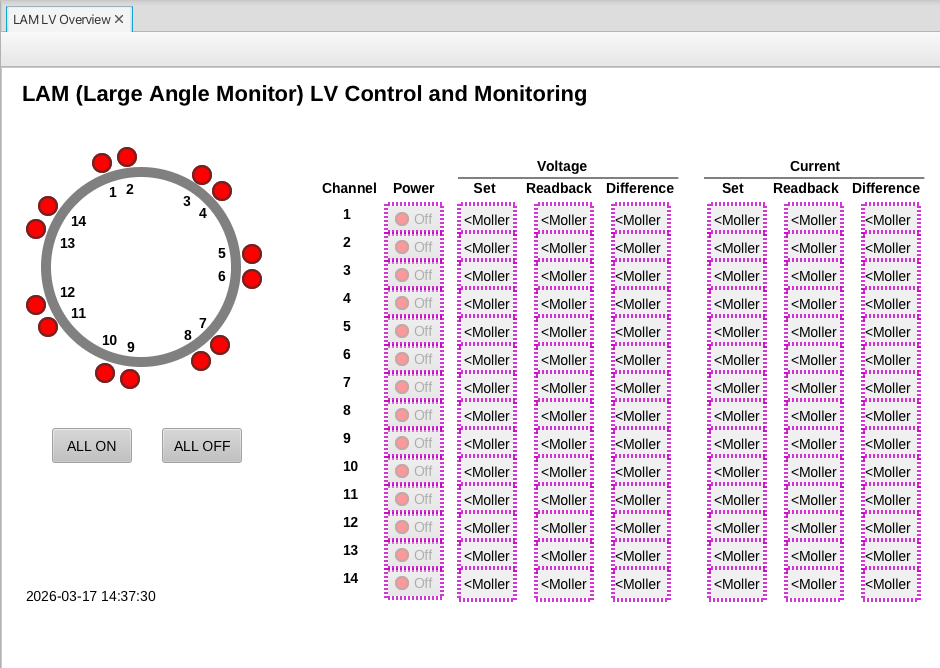Click the red LED beside detector 14

pos(48,206)
